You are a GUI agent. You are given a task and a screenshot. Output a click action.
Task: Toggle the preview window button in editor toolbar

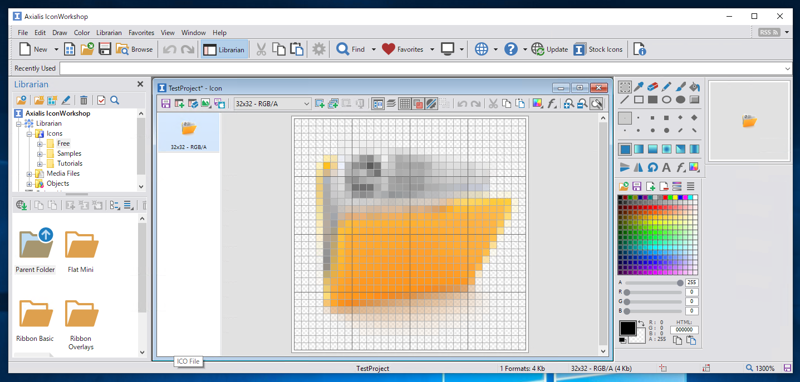click(x=378, y=104)
